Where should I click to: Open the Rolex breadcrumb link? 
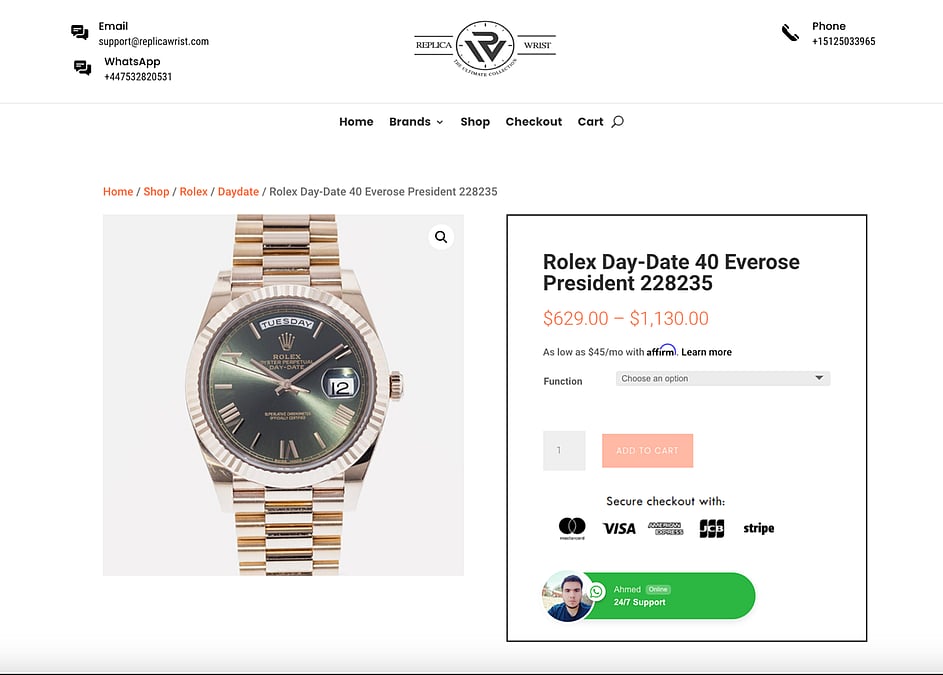click(193, 191)
